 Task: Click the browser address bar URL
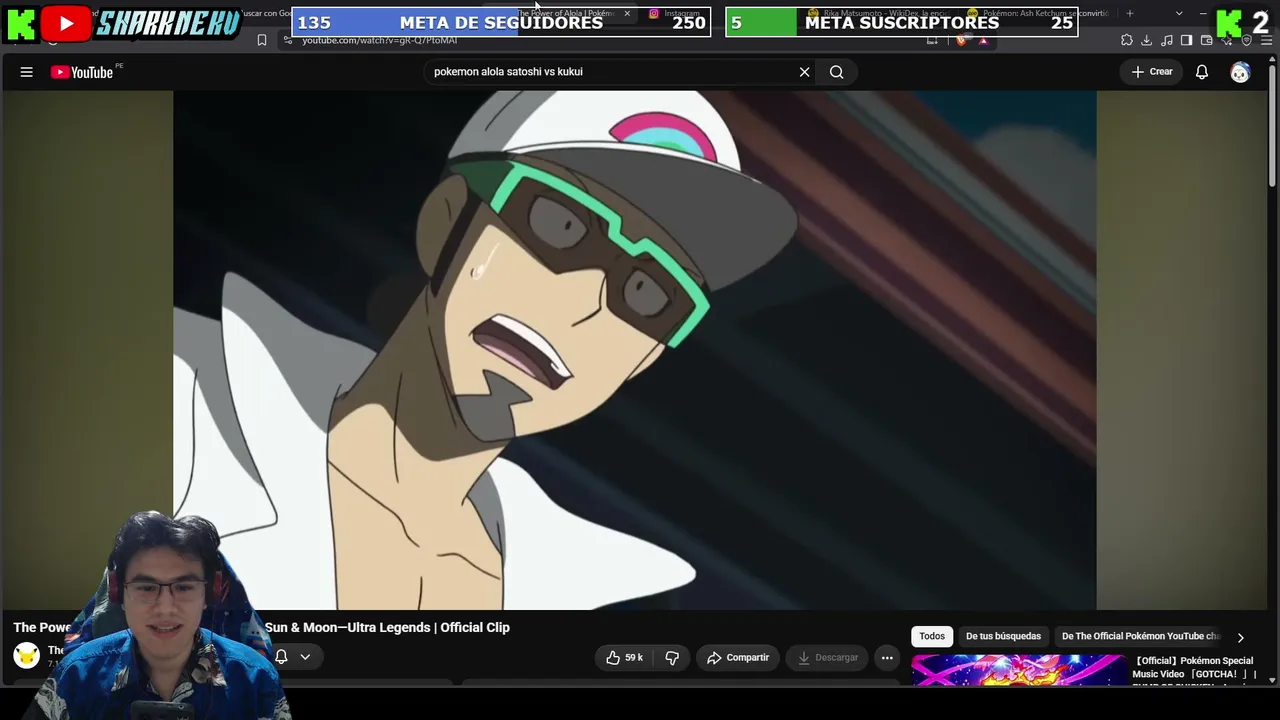pyautogui.click(x=380, y=40)
